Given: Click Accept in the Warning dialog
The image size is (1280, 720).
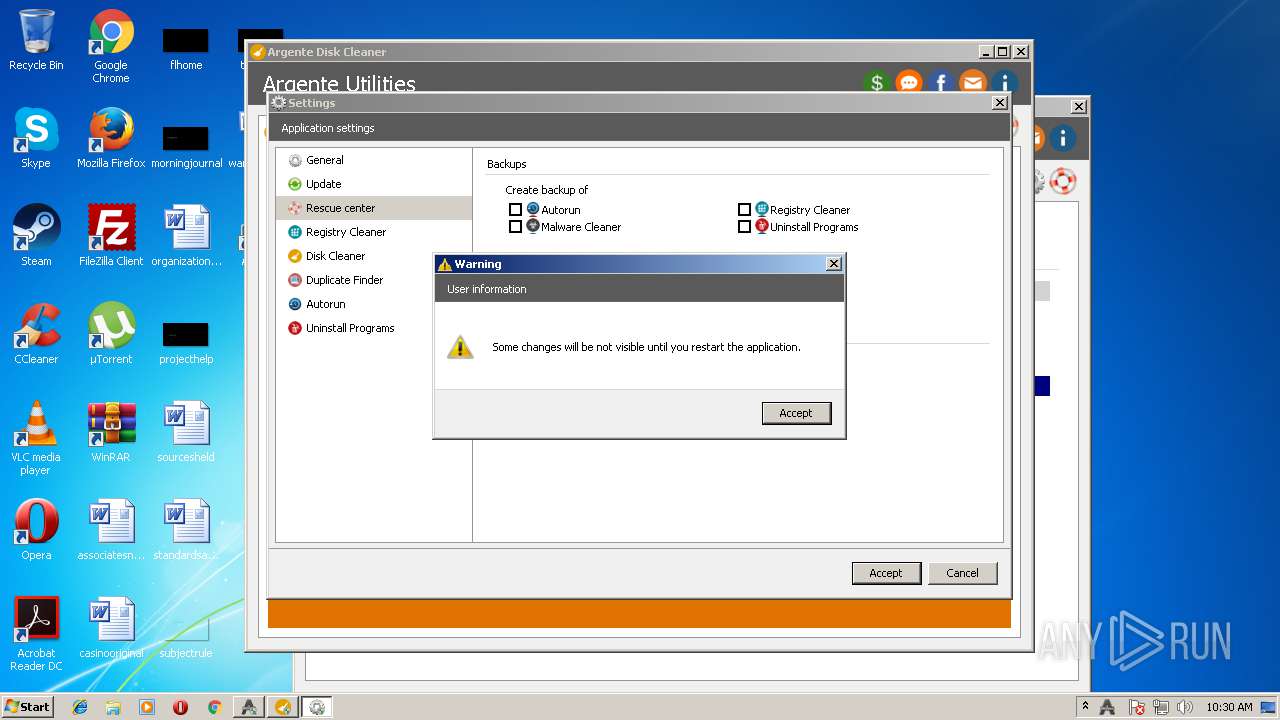Looking at the screenshot, I should [x=796, y=413].
